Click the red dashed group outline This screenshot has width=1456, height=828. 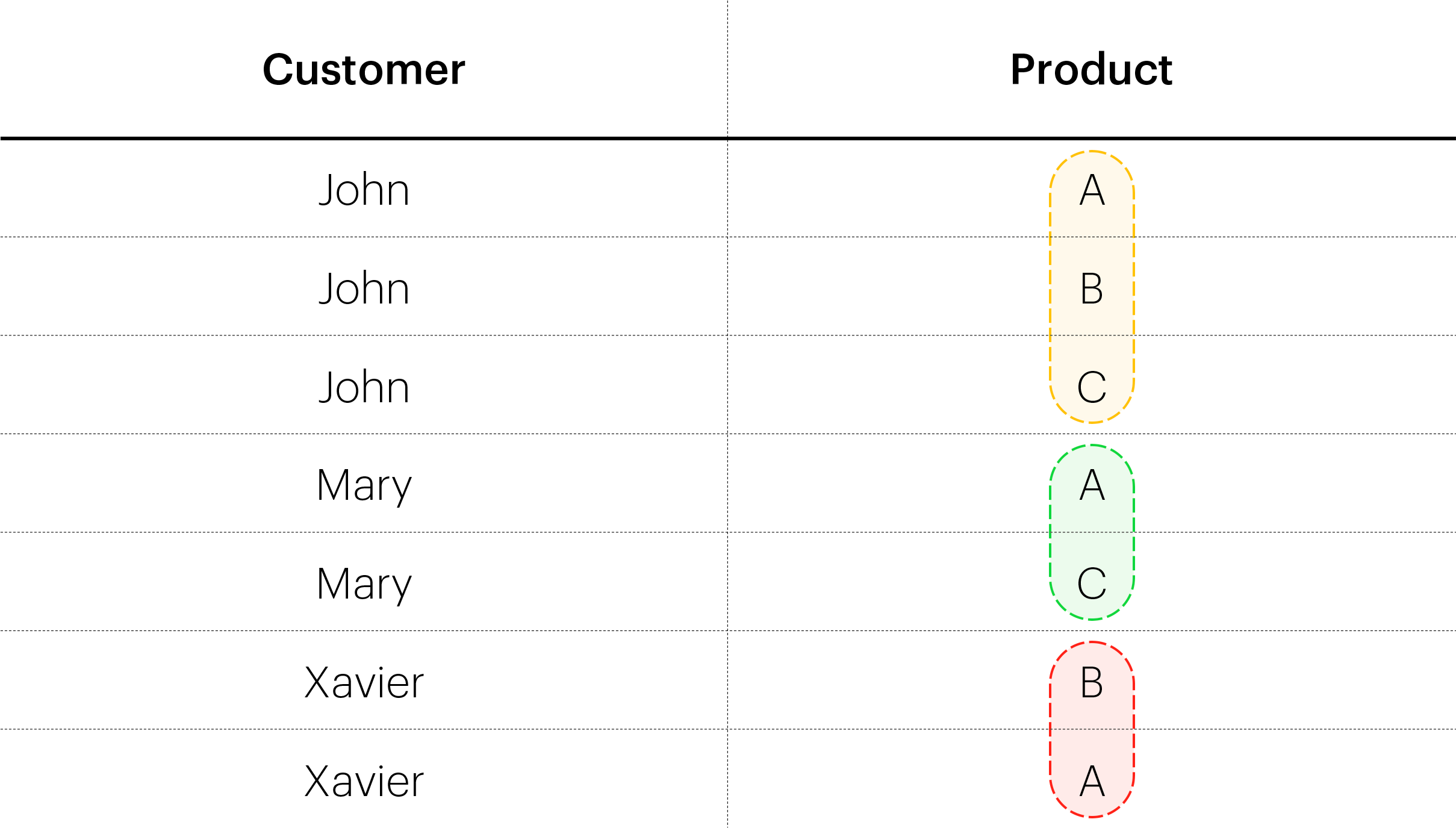(1092, 729)
